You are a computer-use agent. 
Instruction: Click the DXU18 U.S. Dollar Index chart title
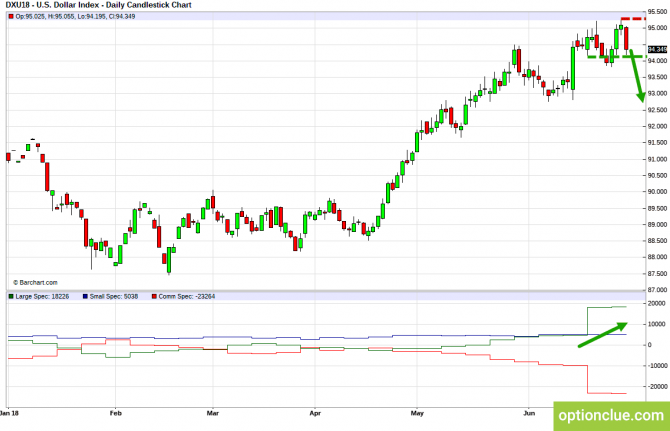point(98,5)
